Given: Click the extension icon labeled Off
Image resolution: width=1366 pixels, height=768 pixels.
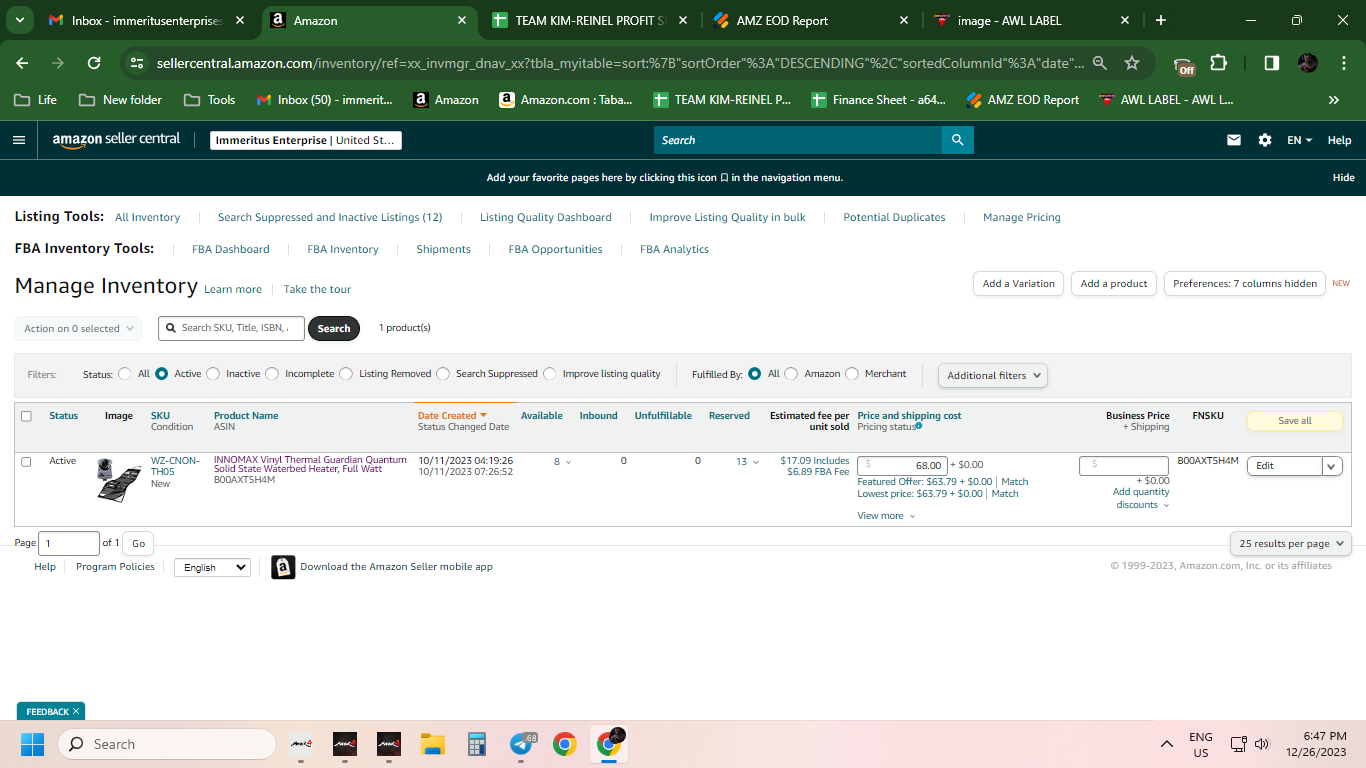Looking at the screenshot, I should (1184, 65).
